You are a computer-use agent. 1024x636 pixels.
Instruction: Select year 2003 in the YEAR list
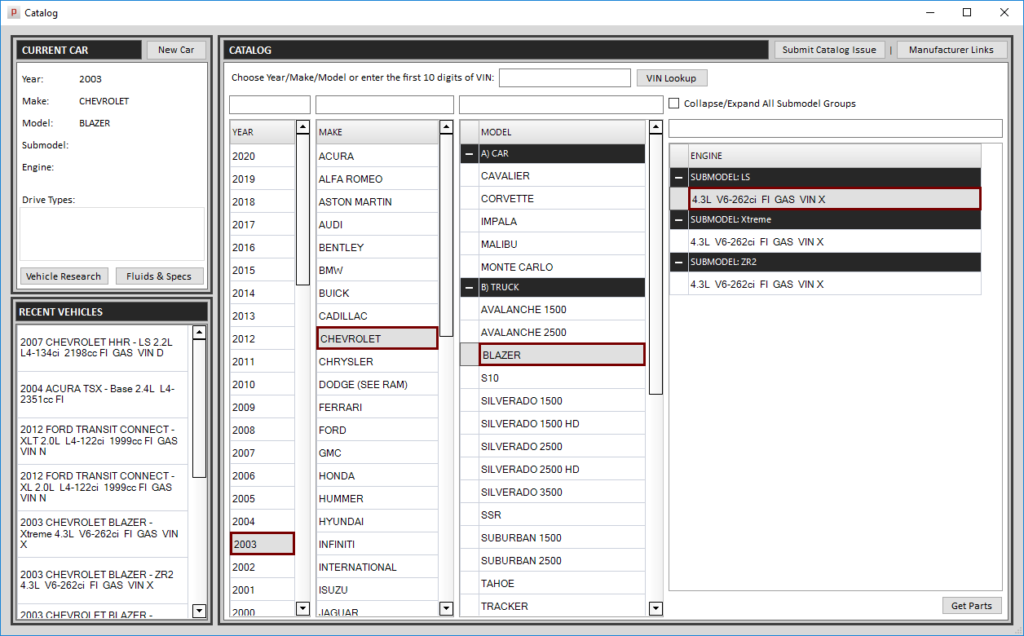[x=262, y=544]
